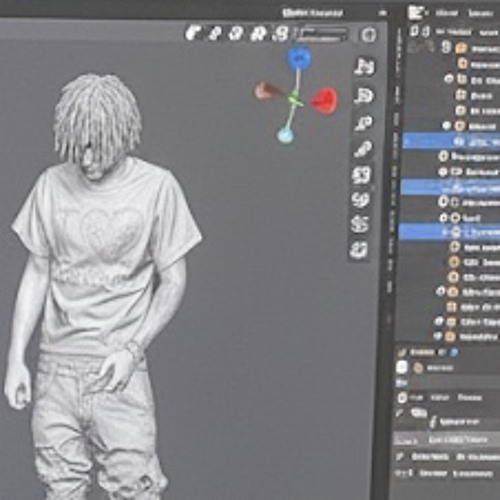
Task: Select the first blue highlighted outliner row
Action: (x=451, y=141)
